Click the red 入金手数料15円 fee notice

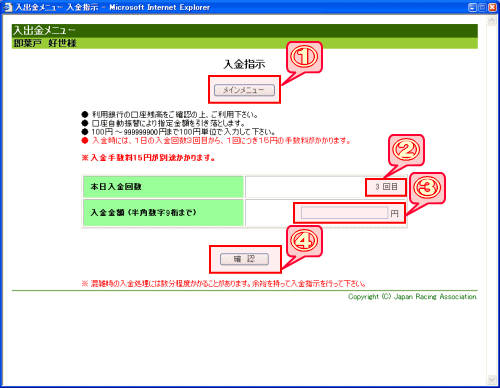point(149,158)
